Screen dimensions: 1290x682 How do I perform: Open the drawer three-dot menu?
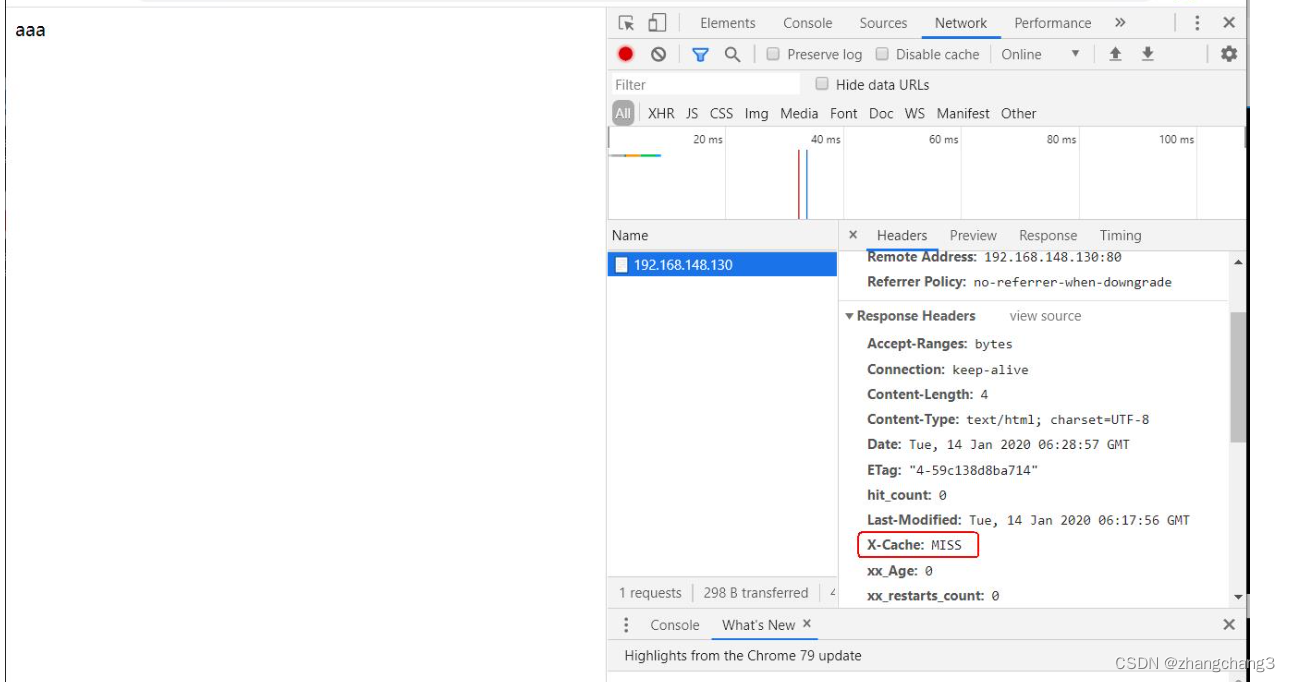pyautogui.click(x=627, y=625)
